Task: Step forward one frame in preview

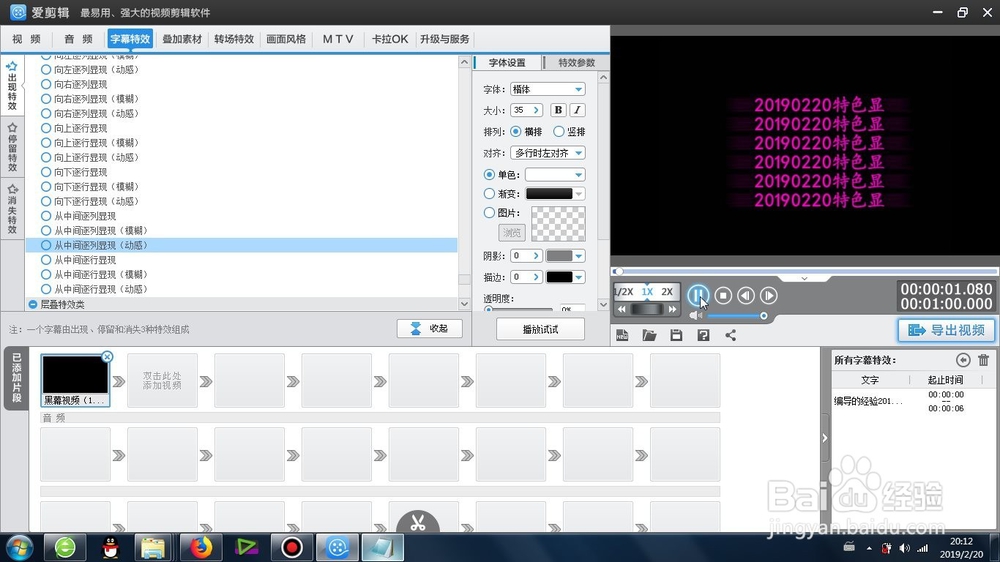Action: (768, 295)
